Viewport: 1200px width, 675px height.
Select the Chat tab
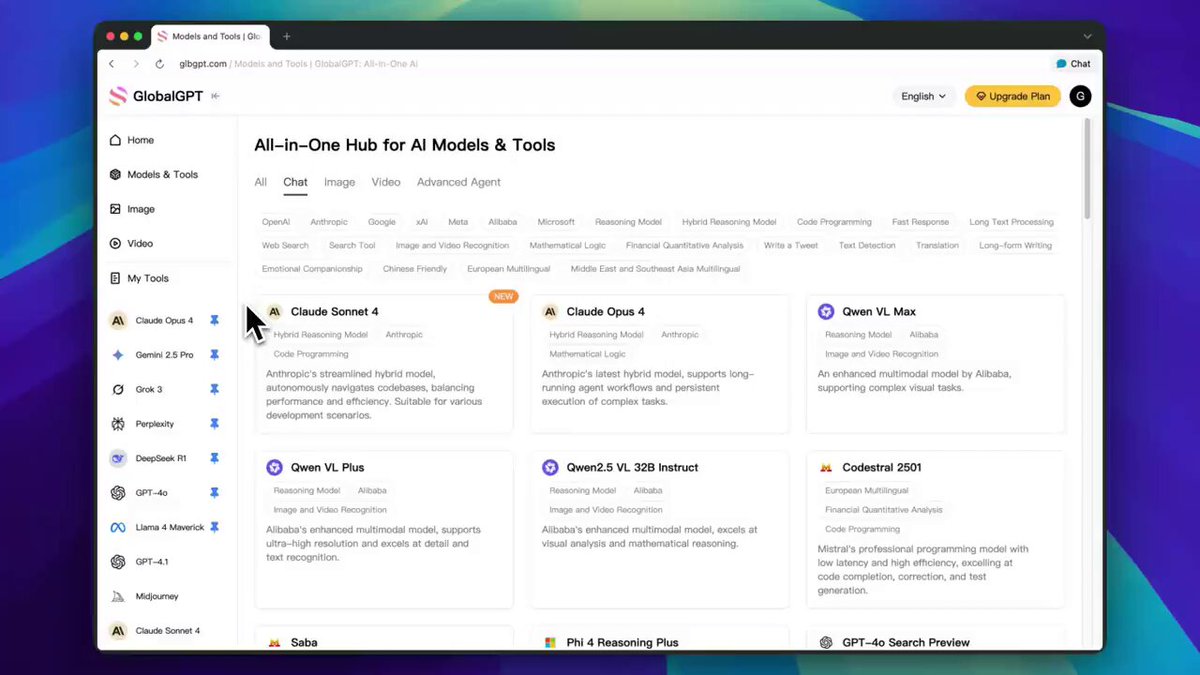(295, 182)
